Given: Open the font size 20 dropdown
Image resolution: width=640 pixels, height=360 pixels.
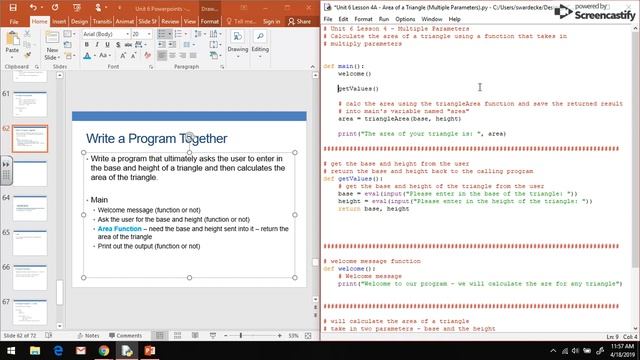Looking at the screenshot, I should 149,34.
